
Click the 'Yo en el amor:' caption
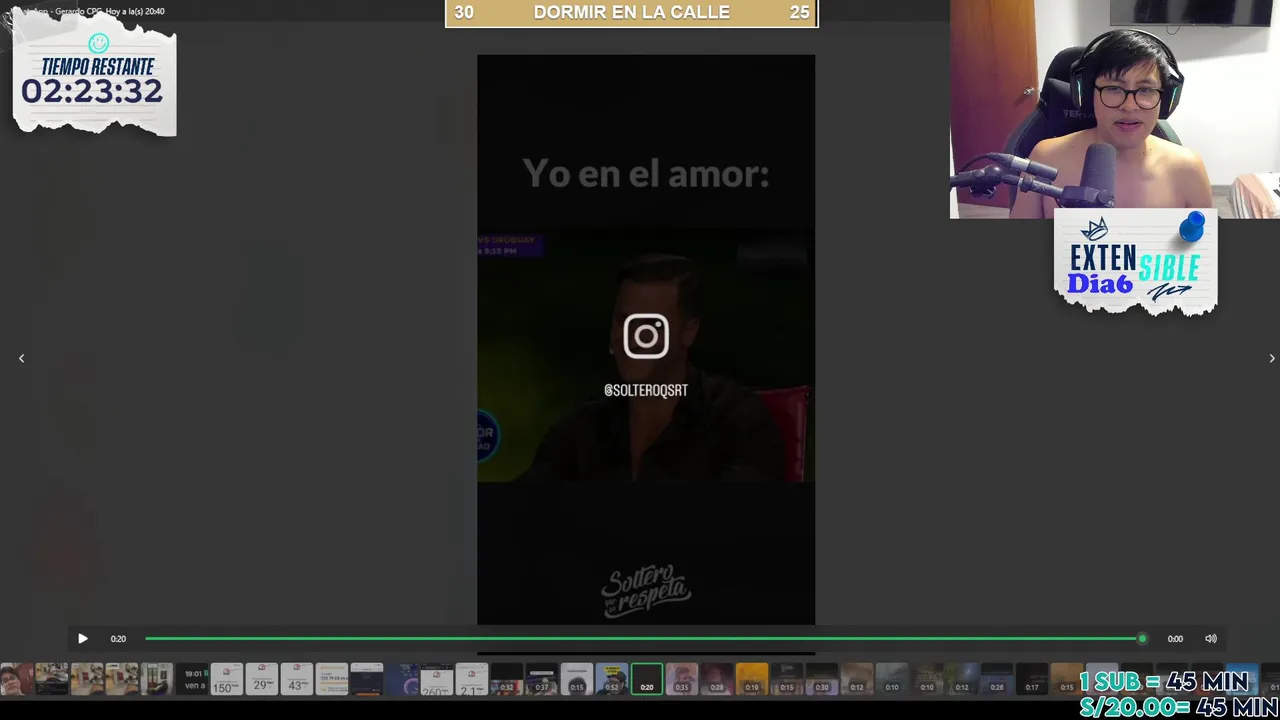pyautogui.click(x=646, y=173)
